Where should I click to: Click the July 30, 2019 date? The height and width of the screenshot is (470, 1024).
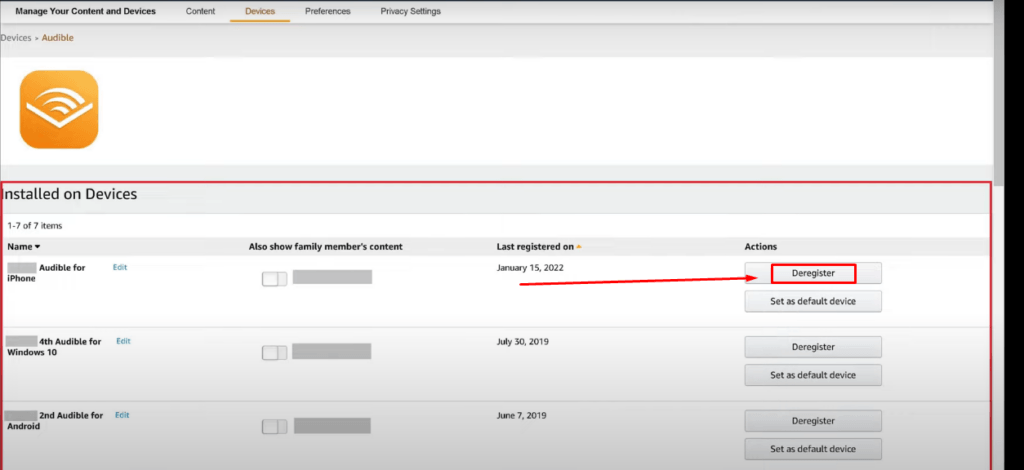pyautogui.click(x=522, y=341)
